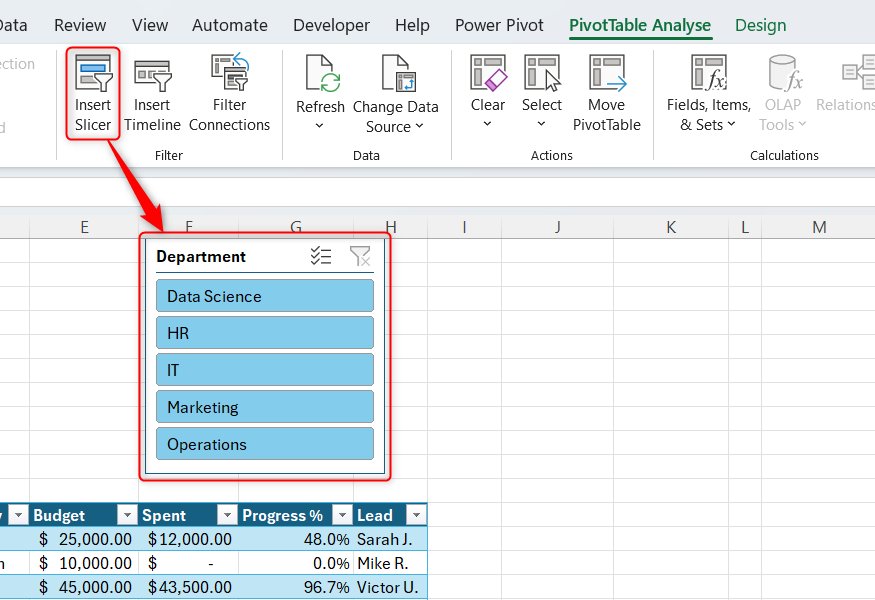The image size is (875, 600).
Task: Click the $43,500.00 spent cell
Action: tap(189, 587)
